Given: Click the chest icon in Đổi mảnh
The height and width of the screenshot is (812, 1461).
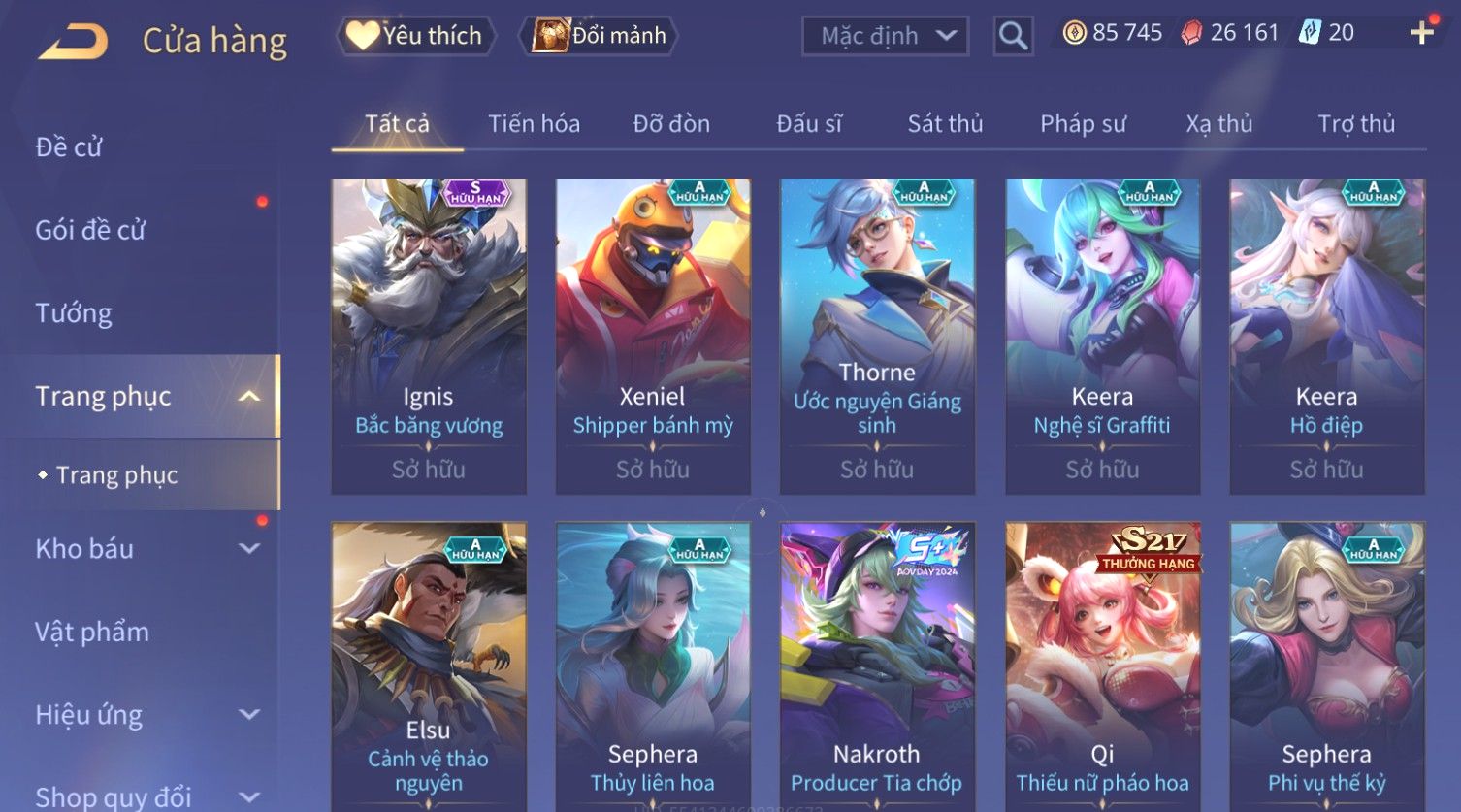Looking at the screenshot, I should pyautogui.click(x=550, y=36).
